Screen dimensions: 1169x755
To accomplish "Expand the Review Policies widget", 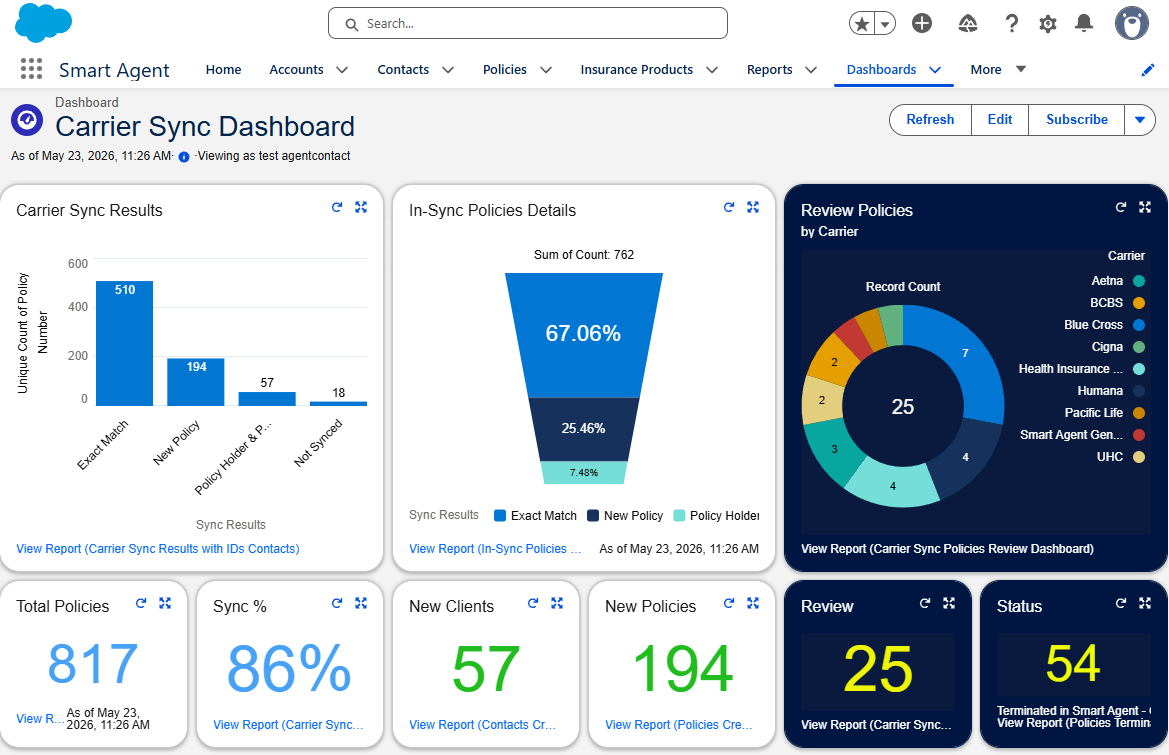I will click(x=1145, y=207).
